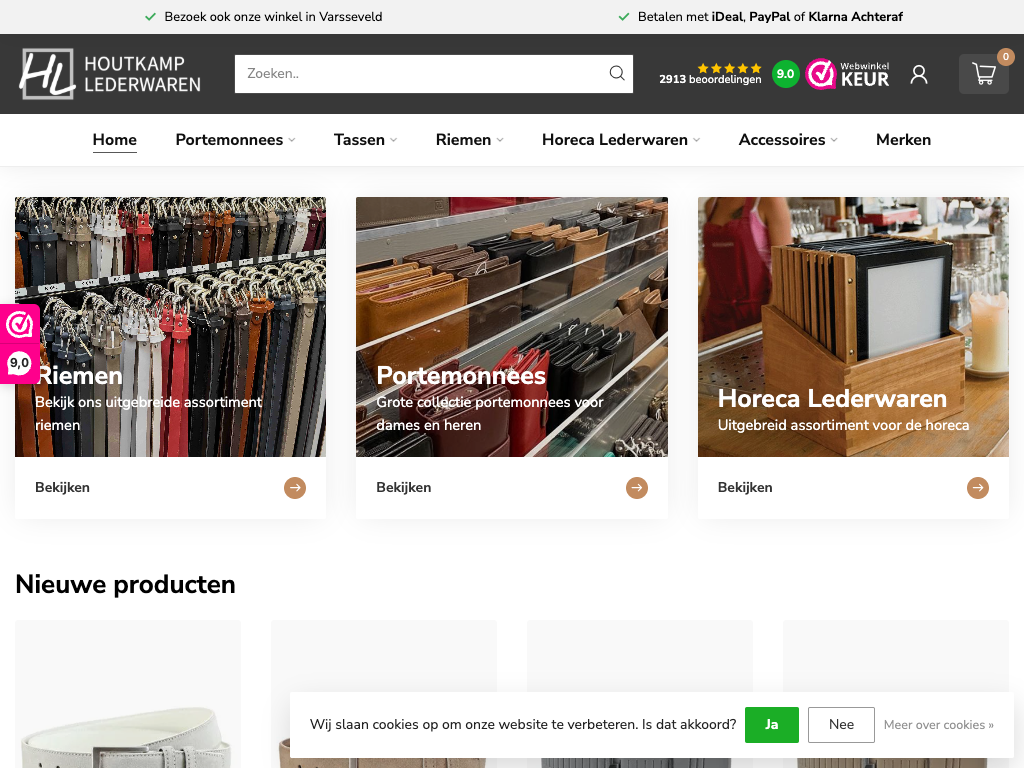Click the arrow icon on Riemen card
Screen dimensions: 1024x768
(x=295, y=488)
